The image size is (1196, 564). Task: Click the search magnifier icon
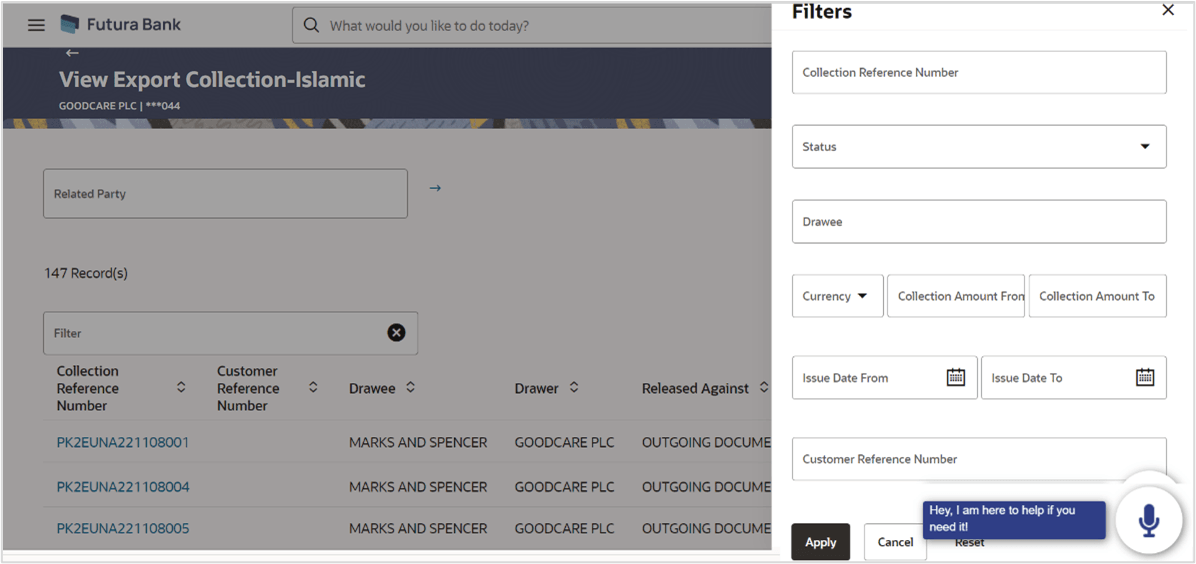tap(310, 25)
